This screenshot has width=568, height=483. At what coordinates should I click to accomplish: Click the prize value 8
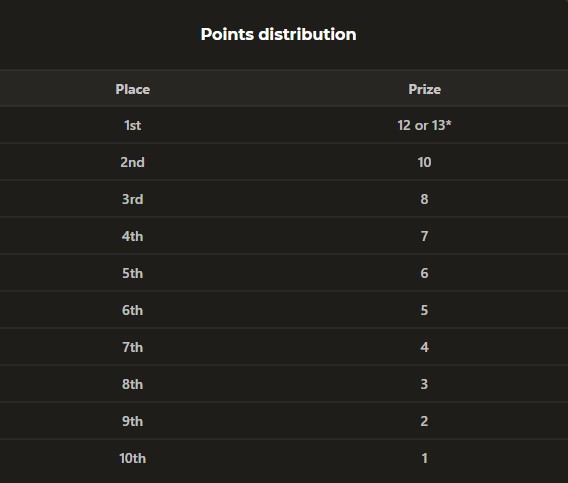(425, 199)
